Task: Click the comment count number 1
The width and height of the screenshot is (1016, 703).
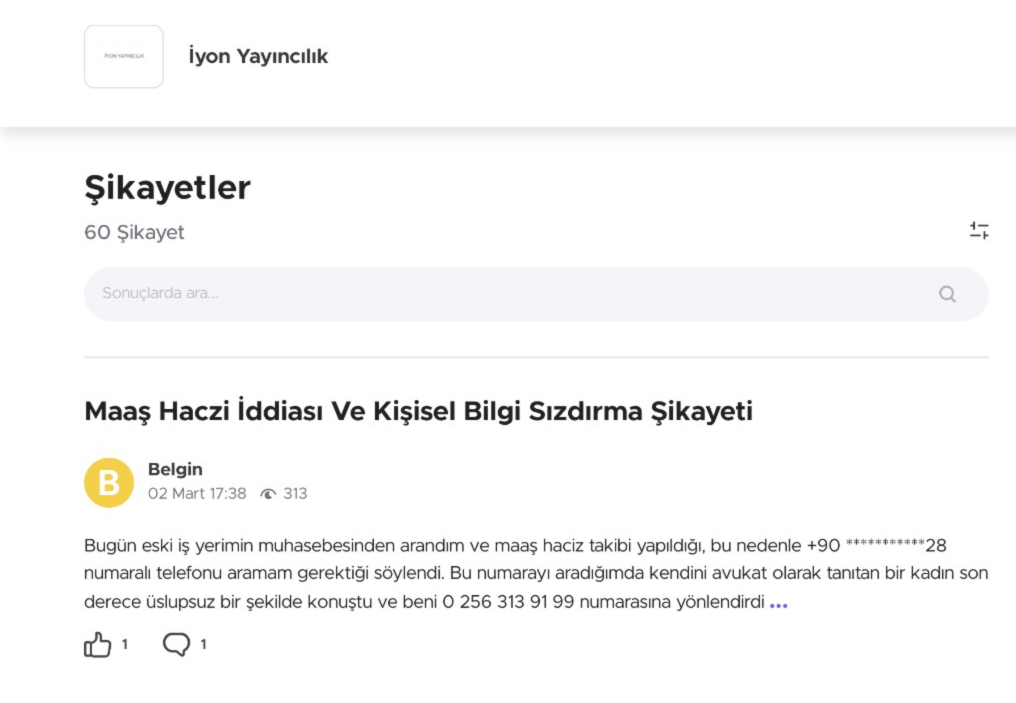Action: tap(204, 644)
